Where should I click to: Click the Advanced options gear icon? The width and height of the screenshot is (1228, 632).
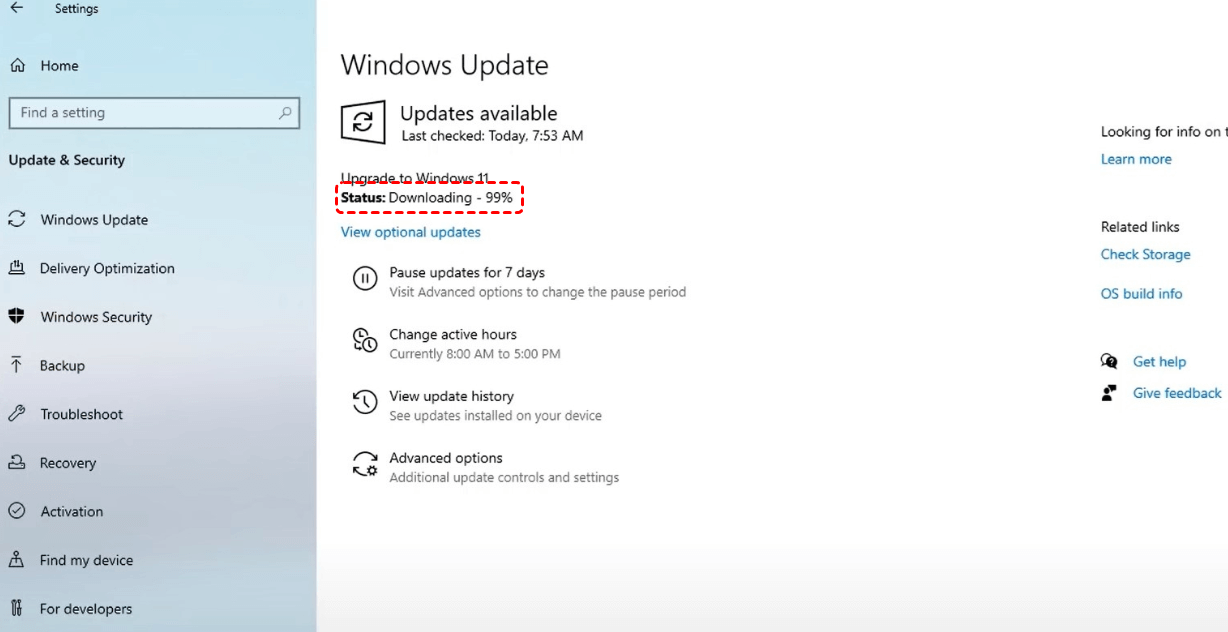tap(365, 465)
